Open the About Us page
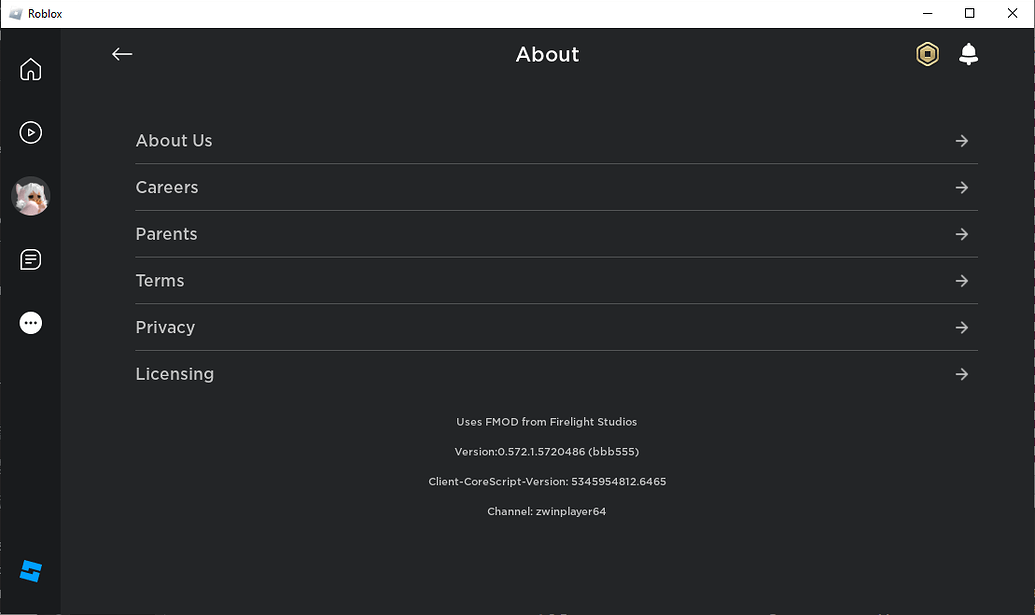 (174, 141)
